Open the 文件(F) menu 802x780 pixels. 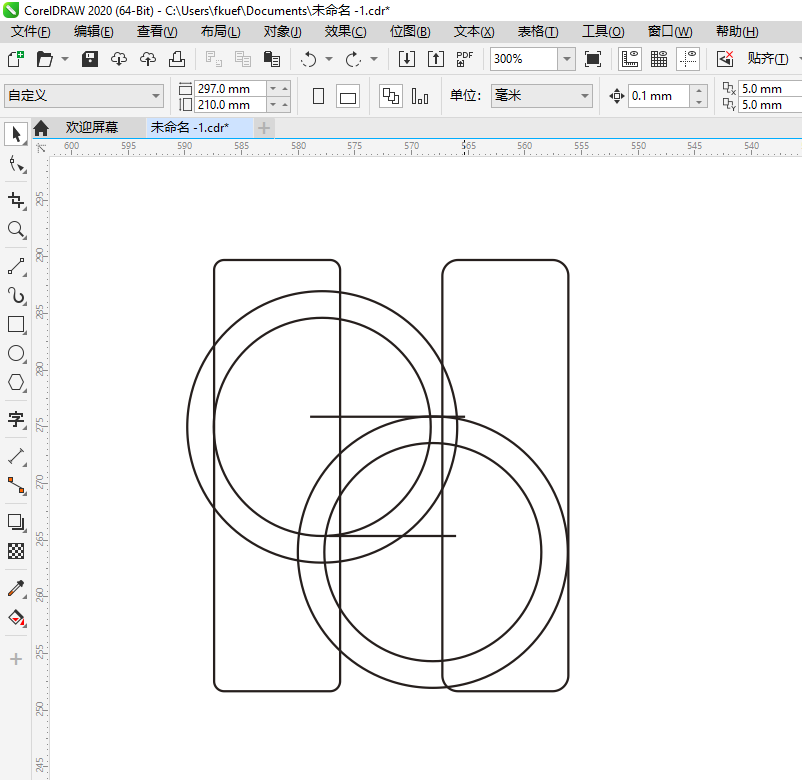pyautogui.click(x=31, y=32)
